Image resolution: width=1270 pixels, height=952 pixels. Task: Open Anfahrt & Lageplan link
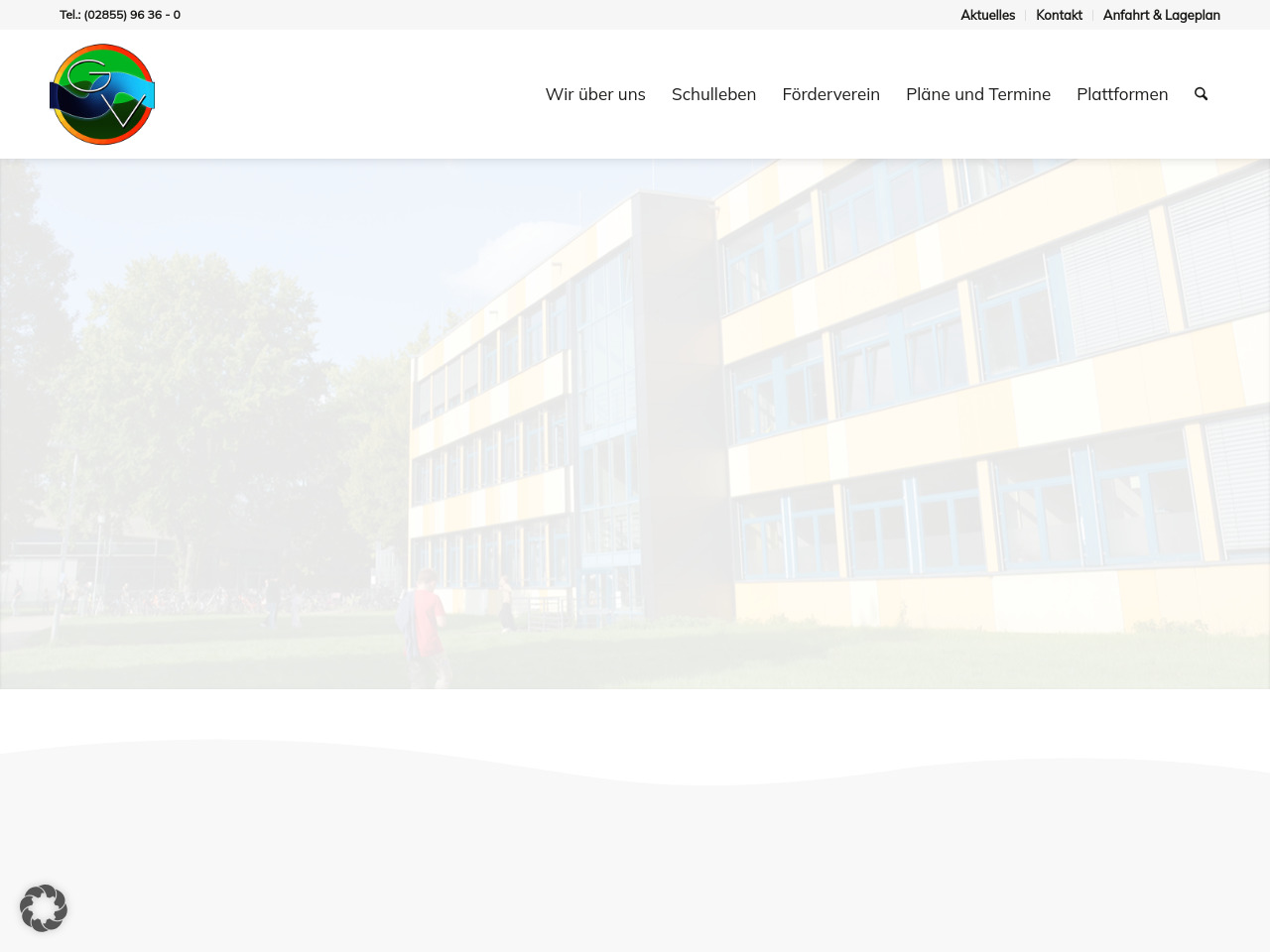1161,15
